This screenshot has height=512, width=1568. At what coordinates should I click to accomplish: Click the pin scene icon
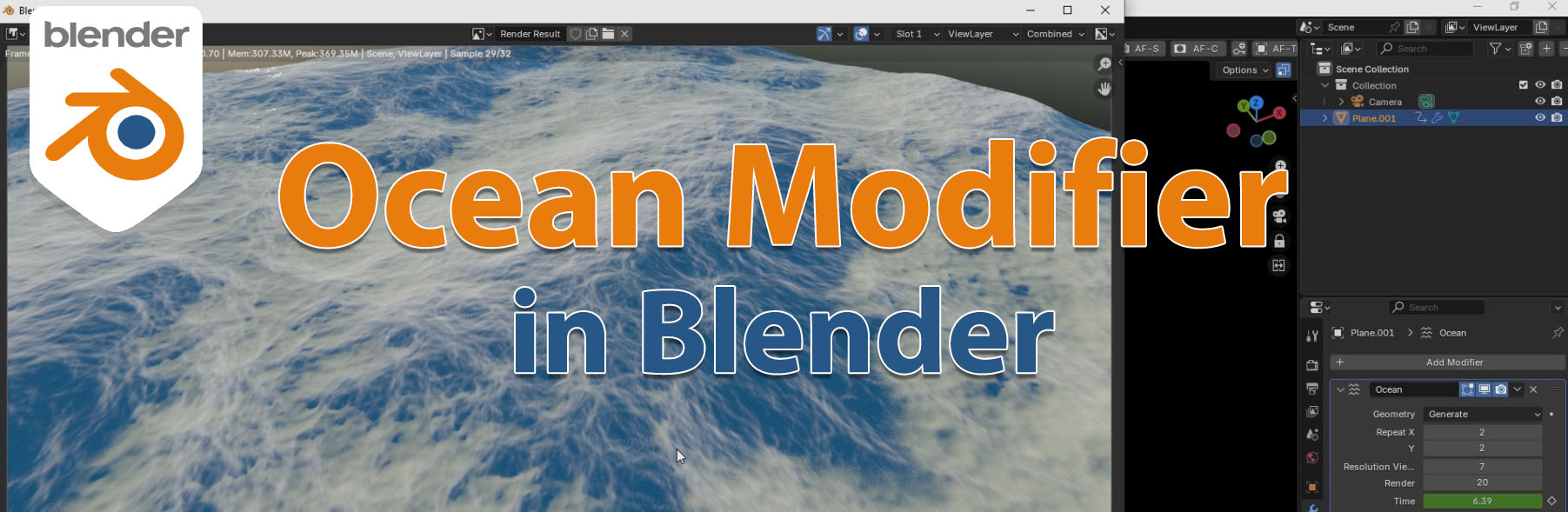coord(1395,27)
